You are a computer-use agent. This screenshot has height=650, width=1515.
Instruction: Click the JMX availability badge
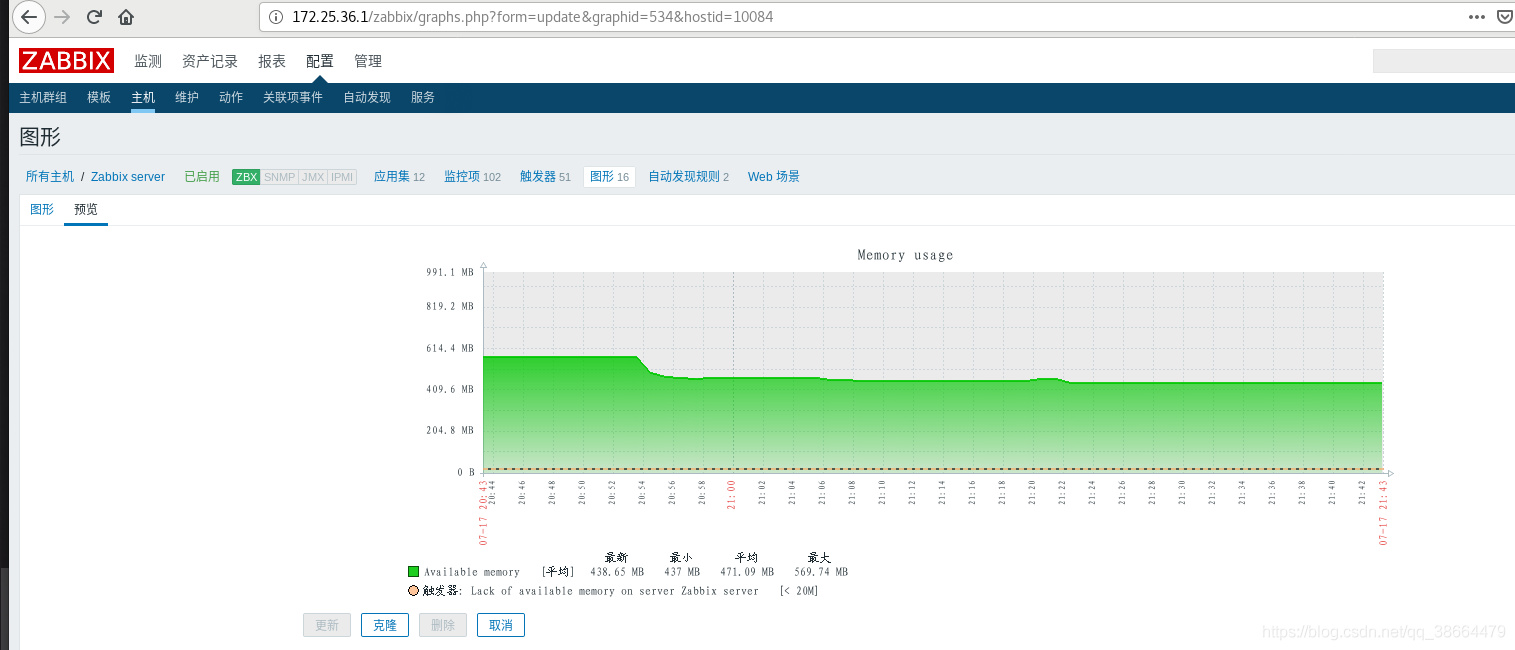click(313, 177)
